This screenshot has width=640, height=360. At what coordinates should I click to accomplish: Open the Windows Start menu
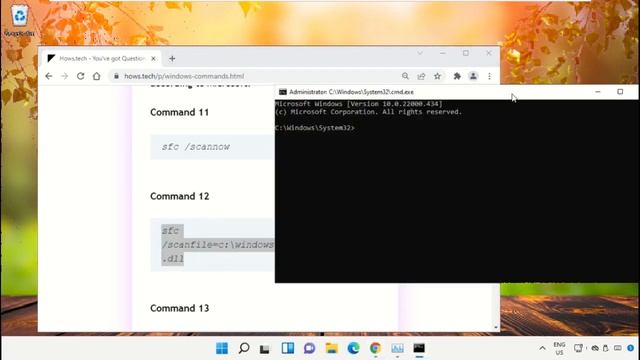click(x=222, y=348)
